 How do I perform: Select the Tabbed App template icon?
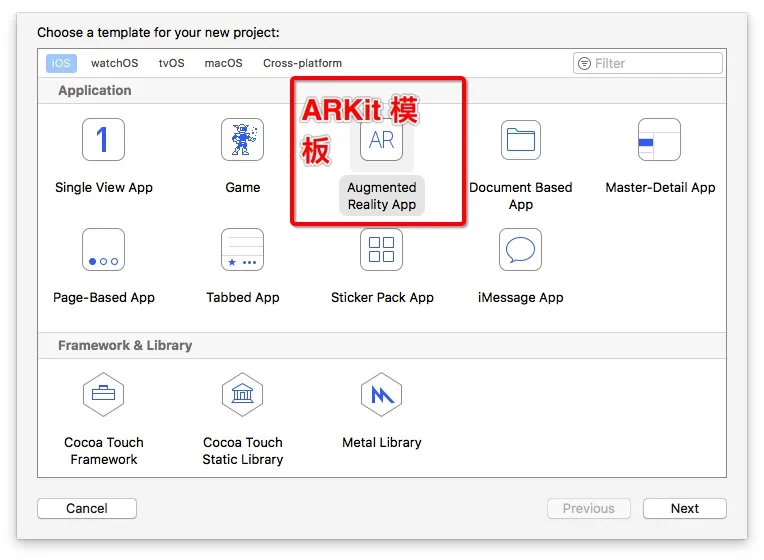click(x=242, y=250)
